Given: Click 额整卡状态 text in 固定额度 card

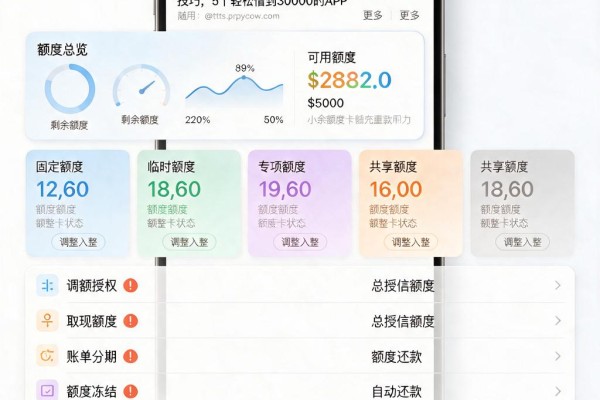Looking at the screenshot, I should click(x=60, y=223).
